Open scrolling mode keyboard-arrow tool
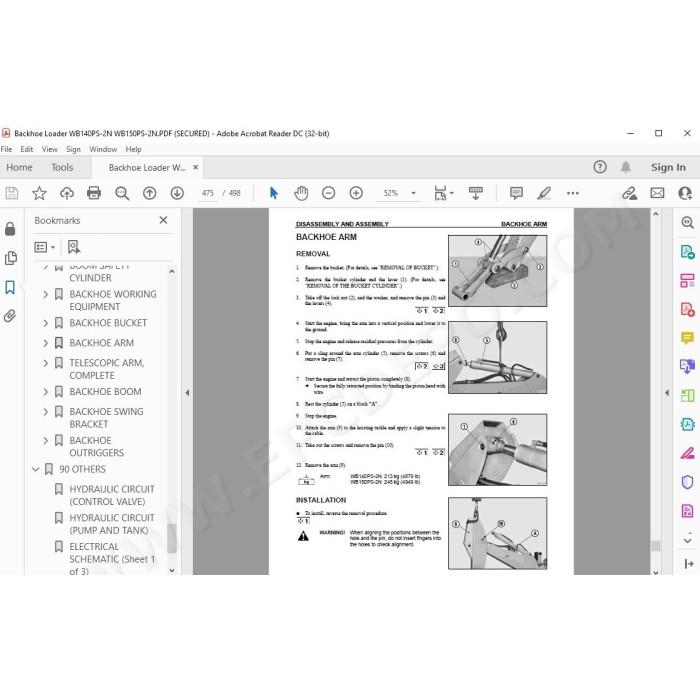The width and height of the screenshot is (700, 700). (x=475, y=193)
